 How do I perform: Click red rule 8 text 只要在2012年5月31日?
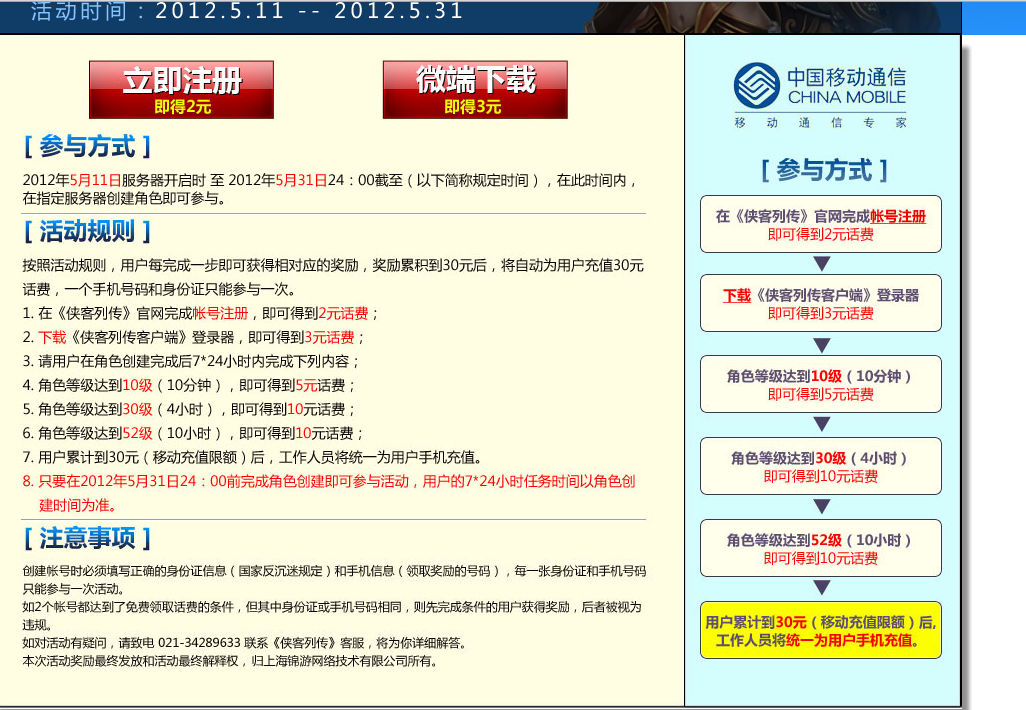pyautogui.click(x=328, y=493)
